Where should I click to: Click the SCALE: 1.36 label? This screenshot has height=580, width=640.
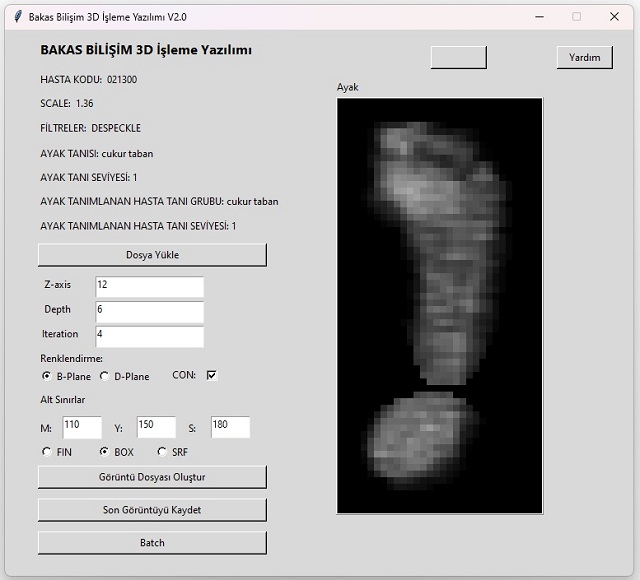click(67, 104)
